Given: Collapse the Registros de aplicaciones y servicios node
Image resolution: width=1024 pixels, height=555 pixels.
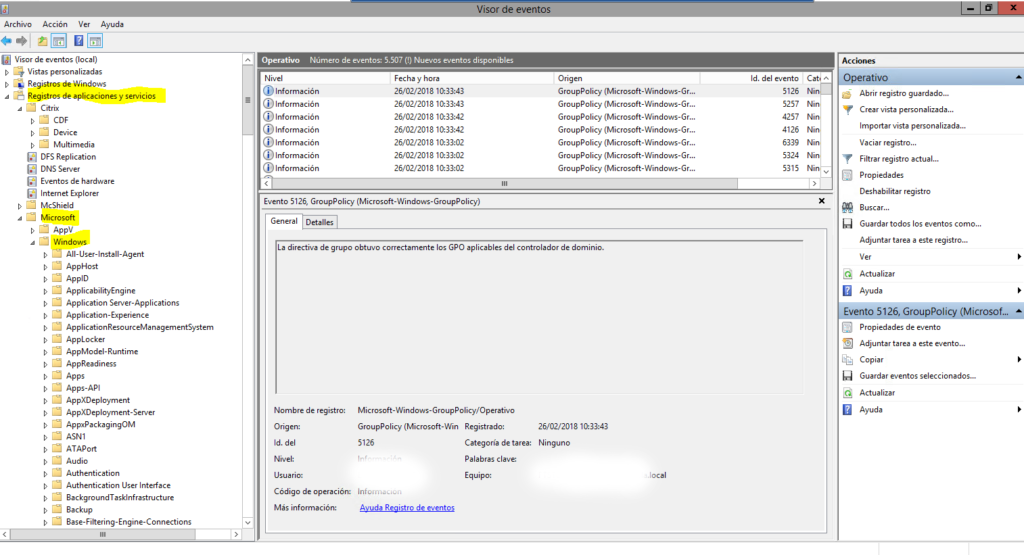Looking at the screenshot, I should [7, 96].
